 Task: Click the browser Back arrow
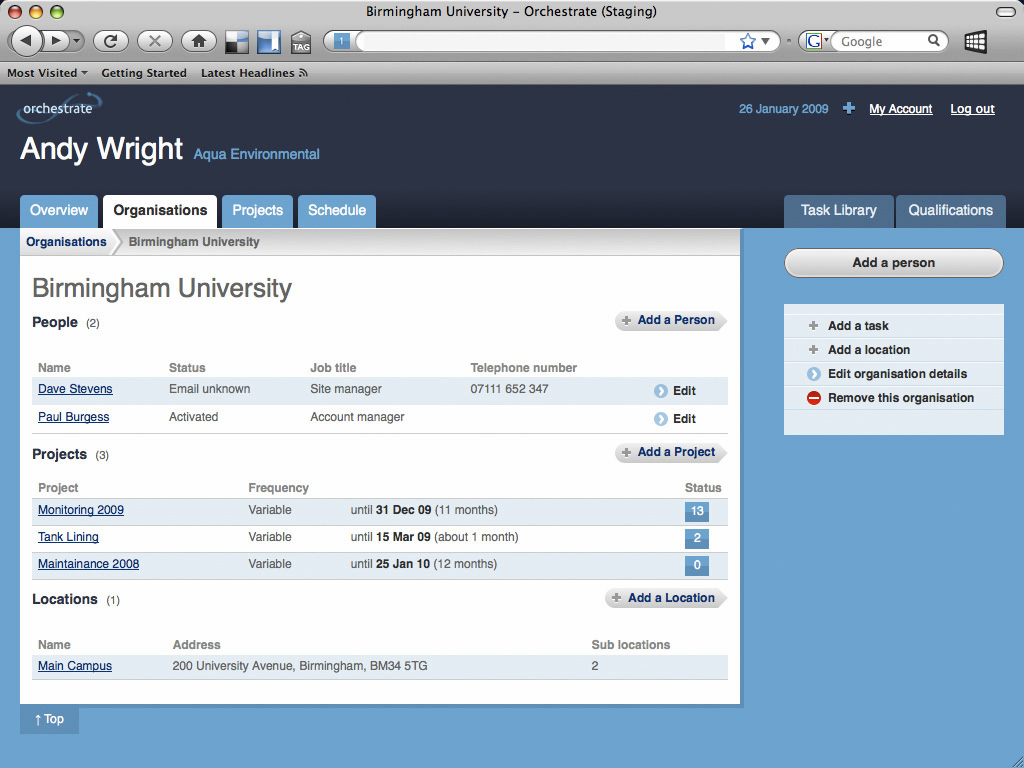click(26, 41)
